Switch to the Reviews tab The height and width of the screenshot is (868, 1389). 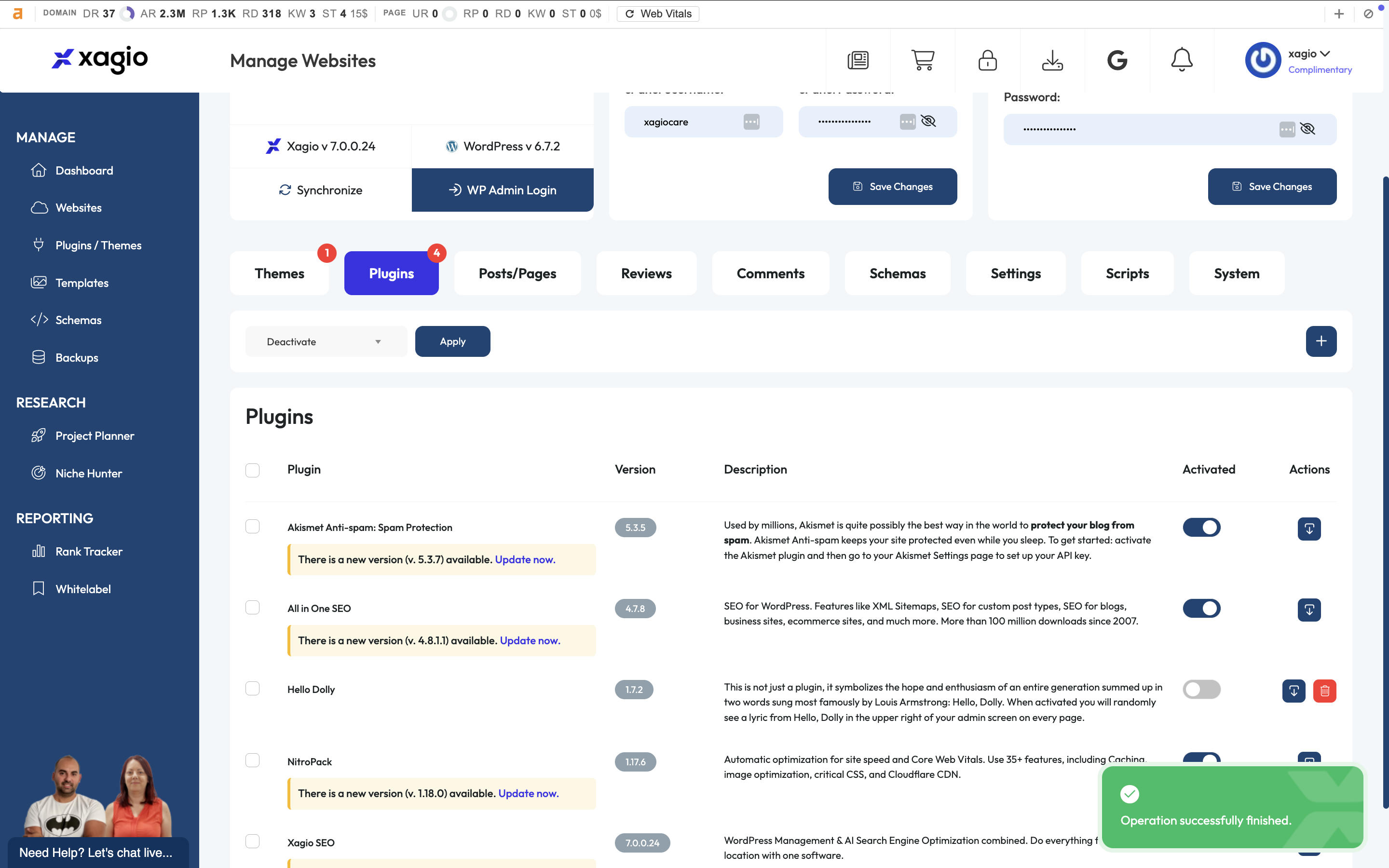click(x=646, y=273)
